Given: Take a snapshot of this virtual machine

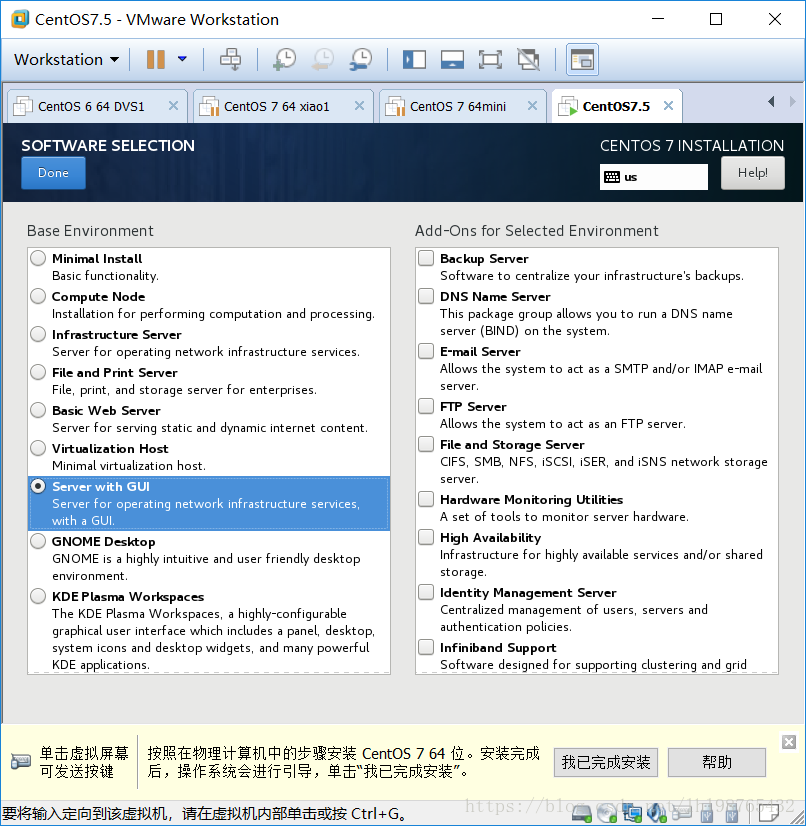Looking at the screenshot, I should (284, 60).
